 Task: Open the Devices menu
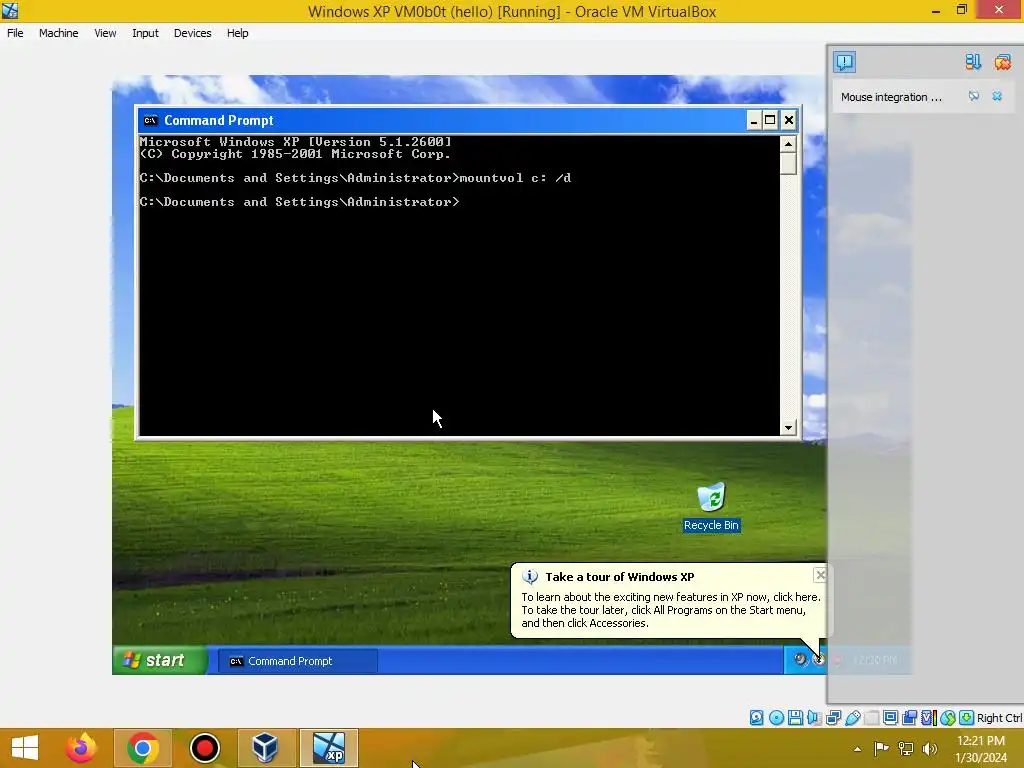(192, 33)
